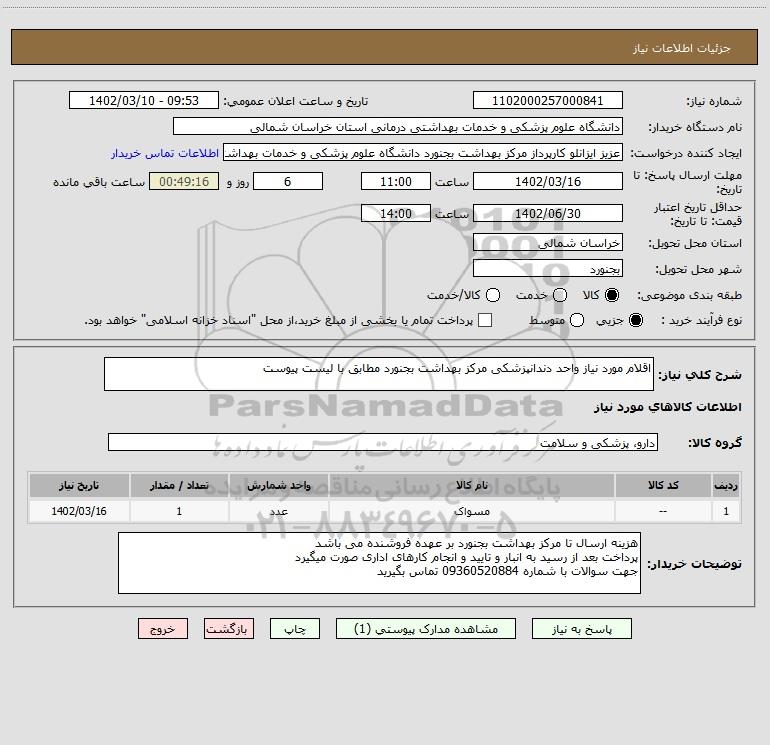This screenshot has height=745, width=770.
Task: Click the unit cell عدد
Action: [278, 511]
